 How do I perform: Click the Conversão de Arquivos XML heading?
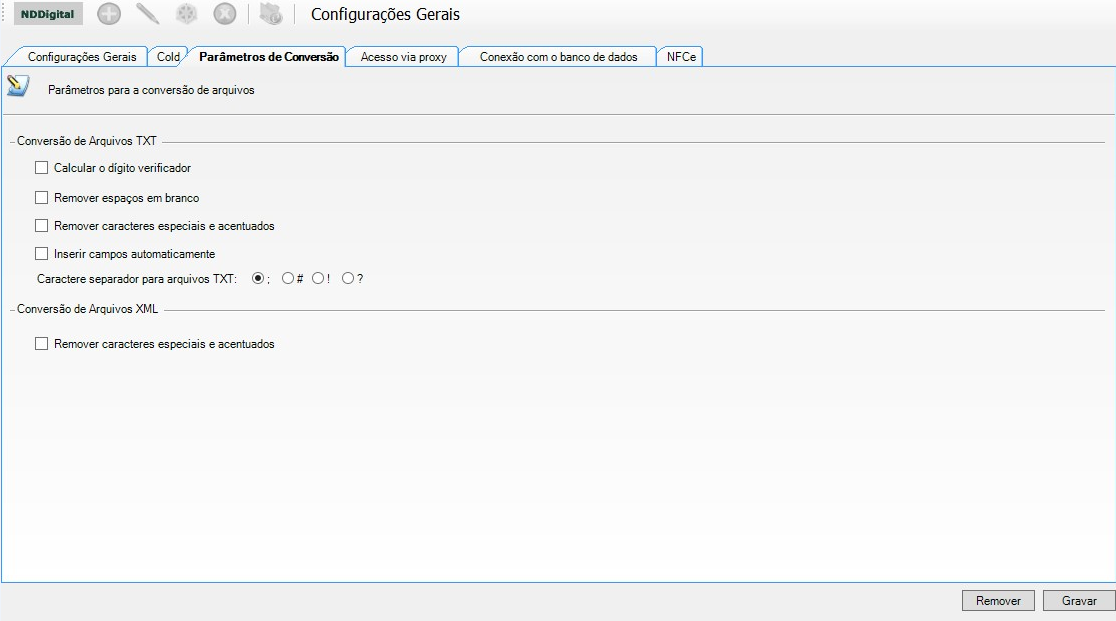(88, 309)
